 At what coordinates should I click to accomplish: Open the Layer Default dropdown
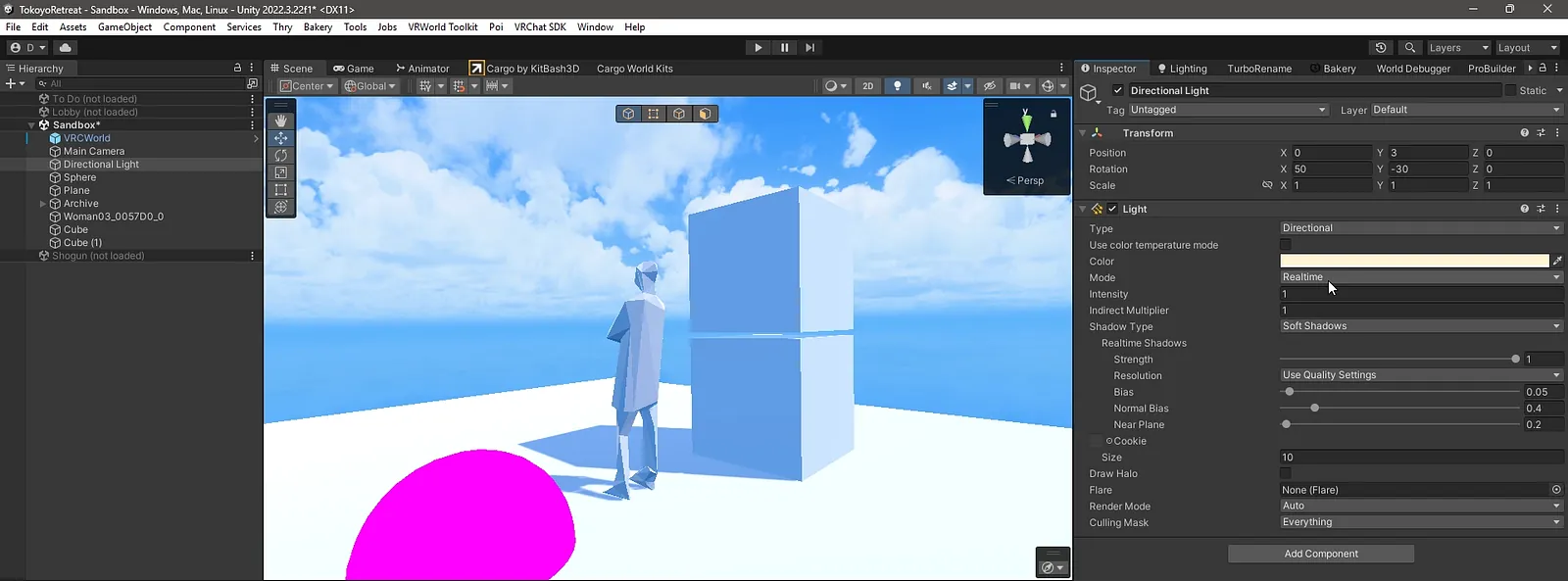(1467, 110)
